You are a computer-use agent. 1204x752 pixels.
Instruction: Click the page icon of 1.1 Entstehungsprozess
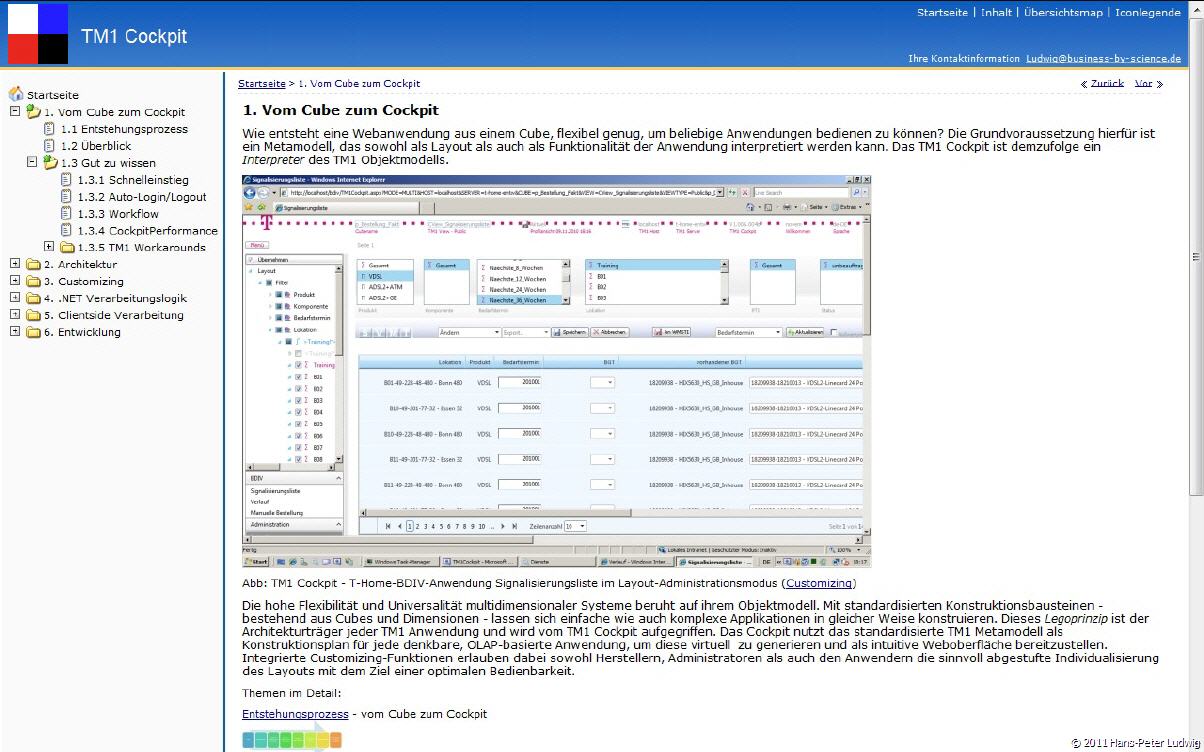coord(50,129)
